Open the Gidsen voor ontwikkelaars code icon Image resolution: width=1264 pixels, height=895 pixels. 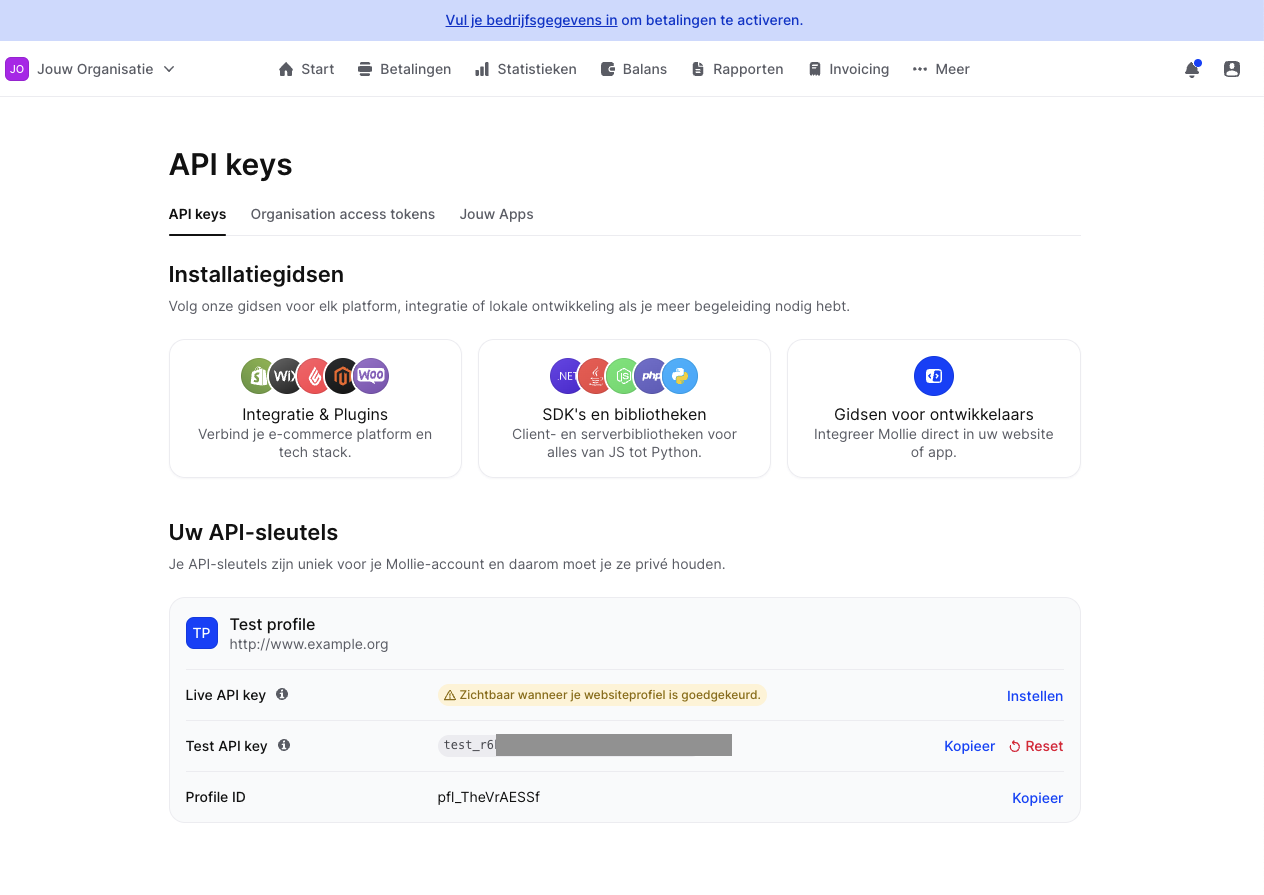[x=933, y=376]
